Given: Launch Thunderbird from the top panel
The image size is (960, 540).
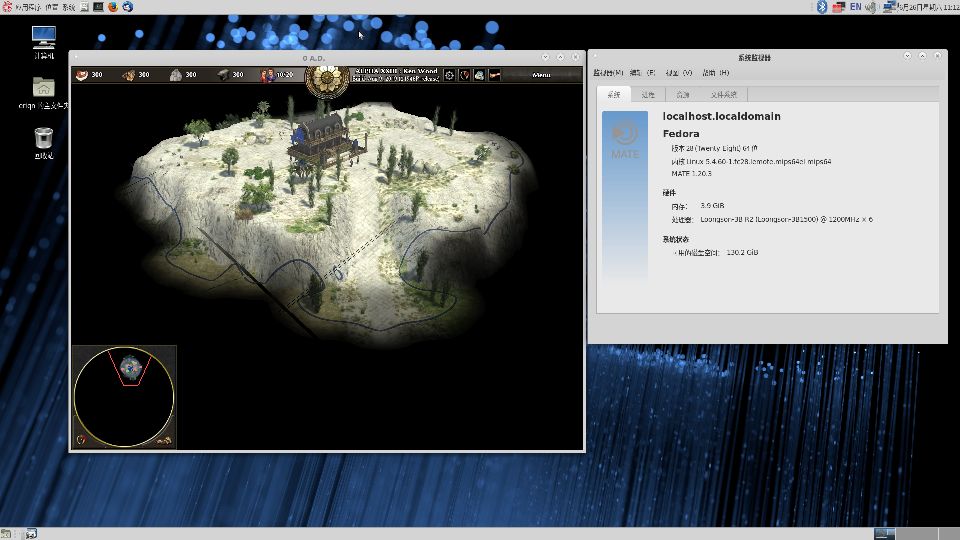Looking at the screenshot, I should [x=127, y=7].
